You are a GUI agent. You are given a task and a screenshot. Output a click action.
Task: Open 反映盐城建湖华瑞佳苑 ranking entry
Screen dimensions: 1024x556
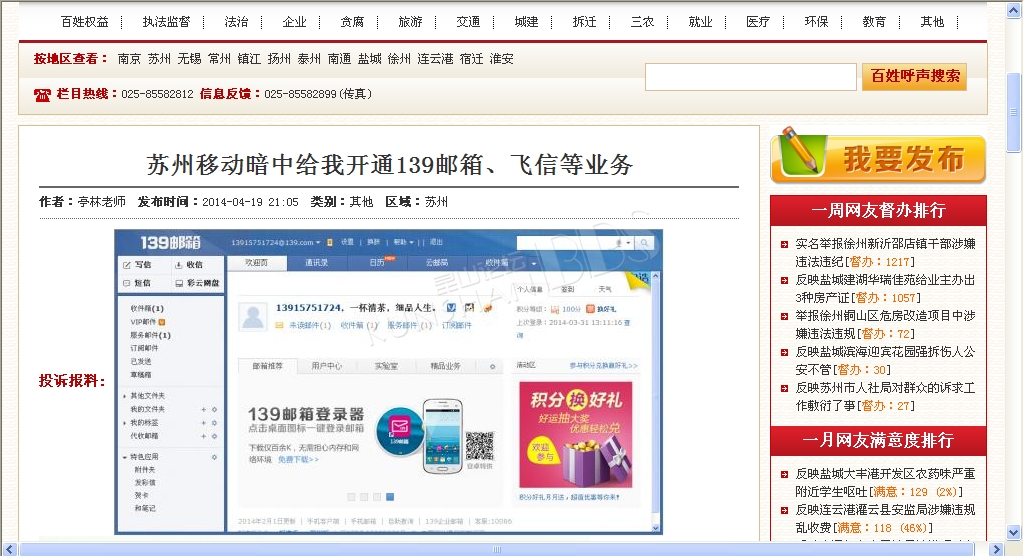(x=885, y=289)
